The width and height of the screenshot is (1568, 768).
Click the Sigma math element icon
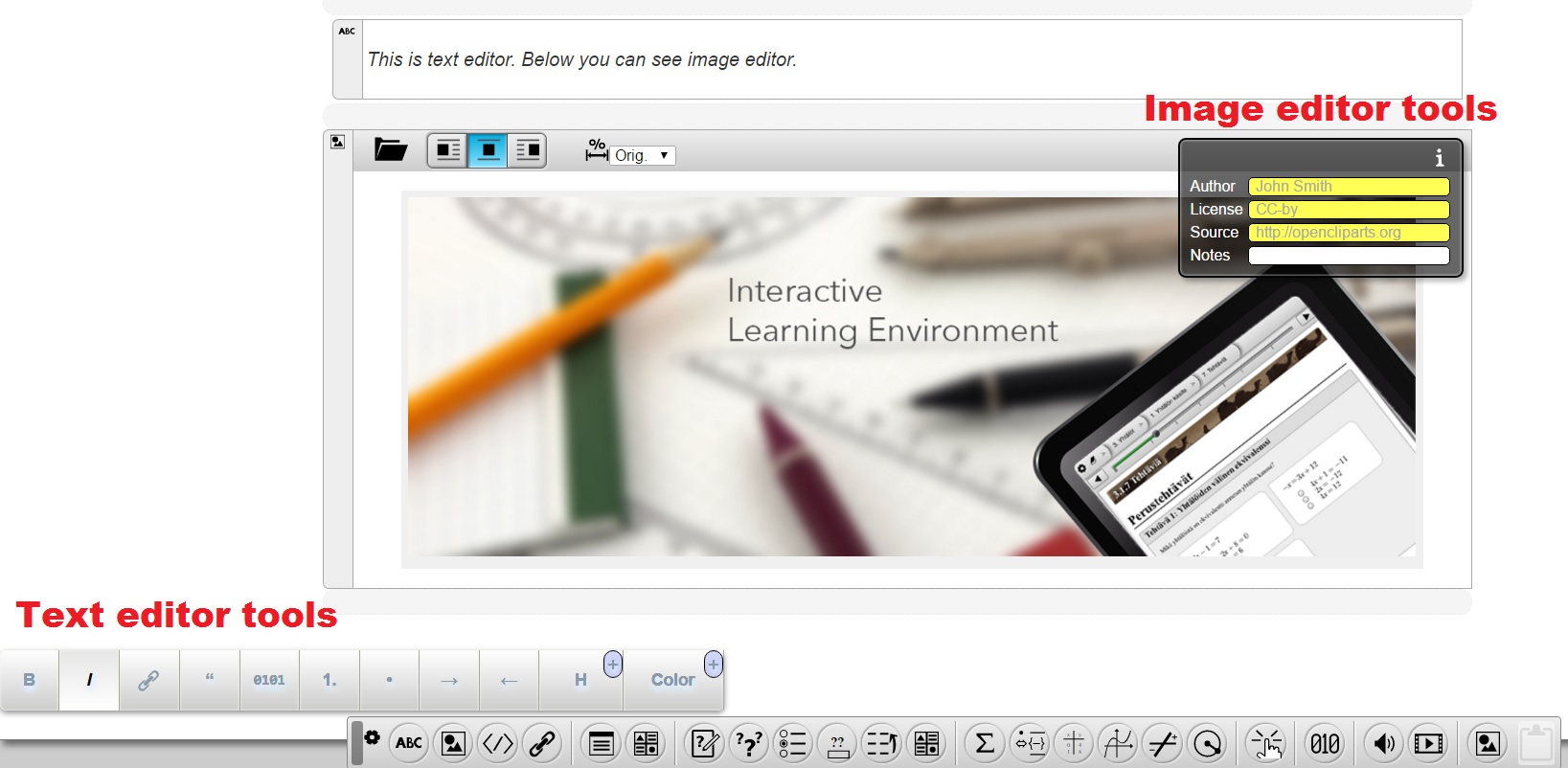point(984,743)
